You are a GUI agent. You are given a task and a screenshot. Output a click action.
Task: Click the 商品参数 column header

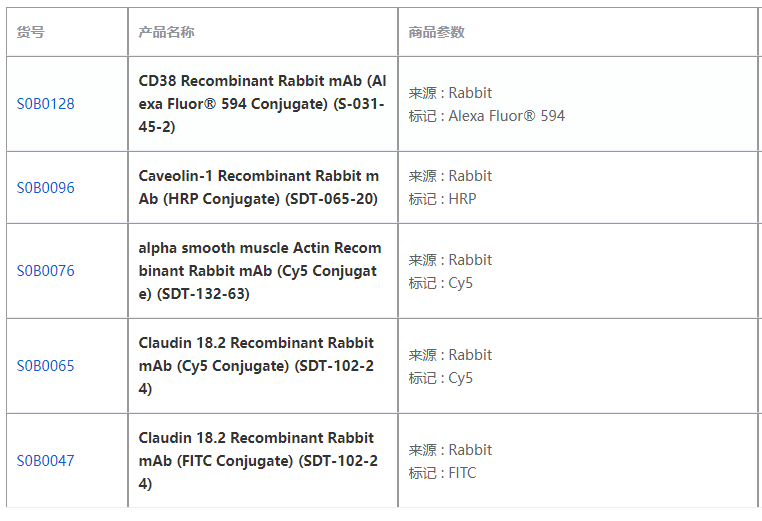coord(436,32)
